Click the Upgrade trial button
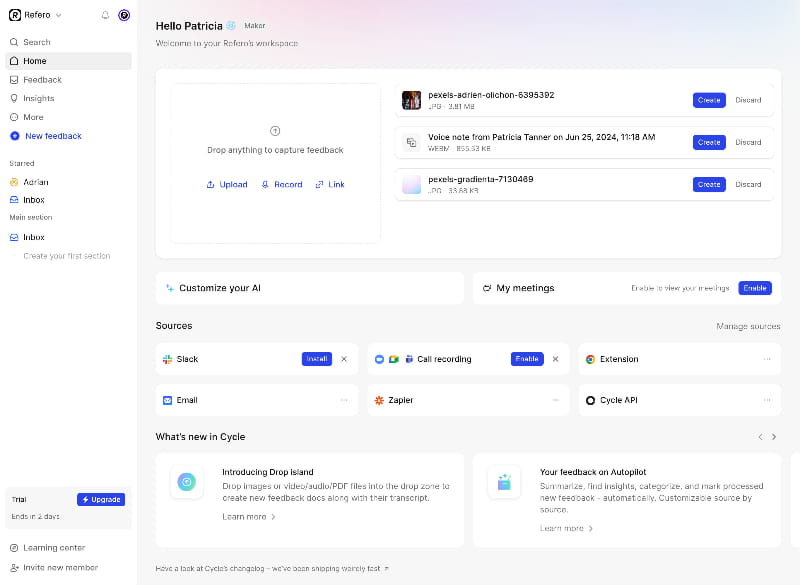This screenshot has width=800, height=585. (x=100, y=499)
